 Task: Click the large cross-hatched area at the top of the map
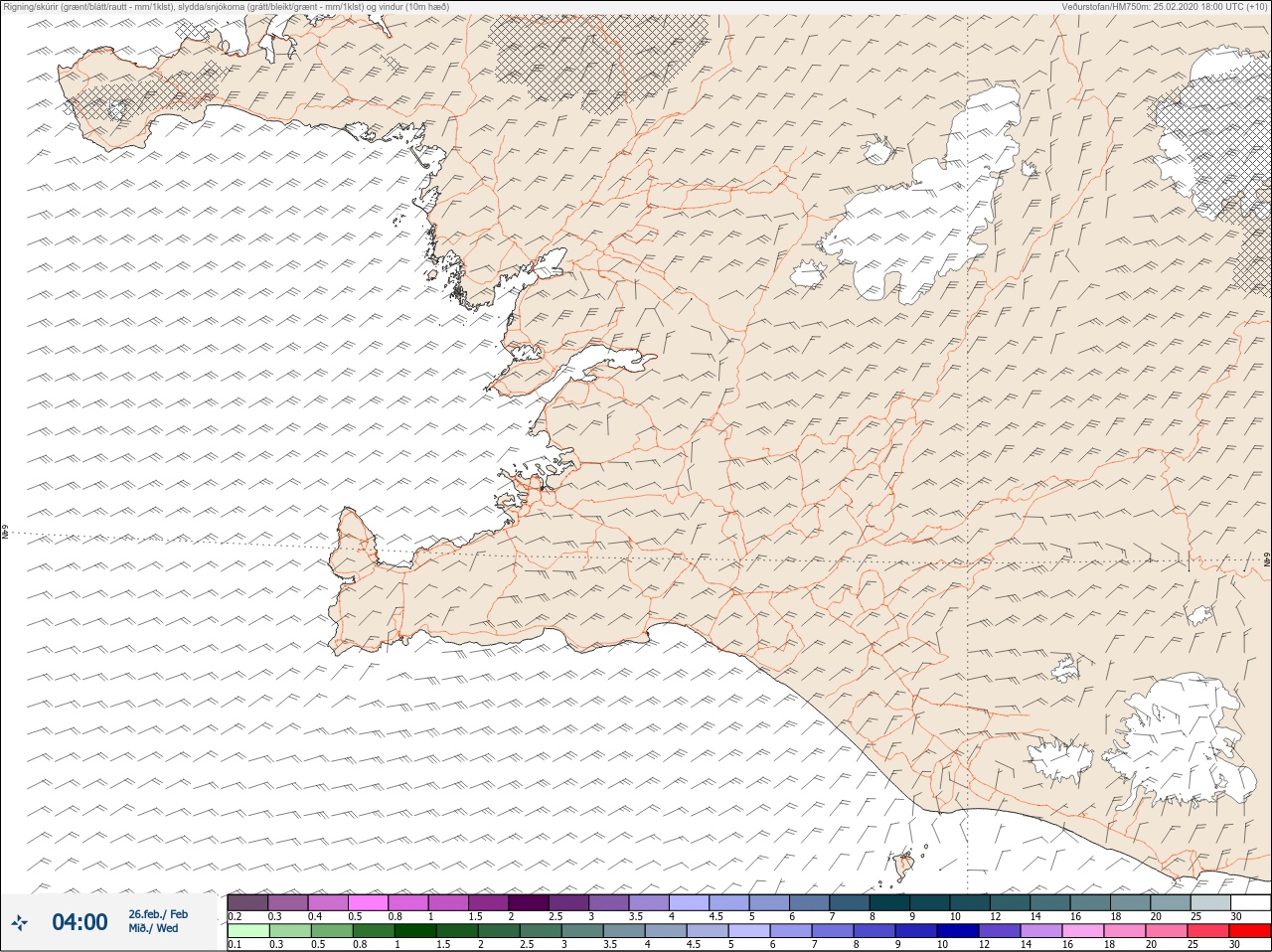click(601, 60)
